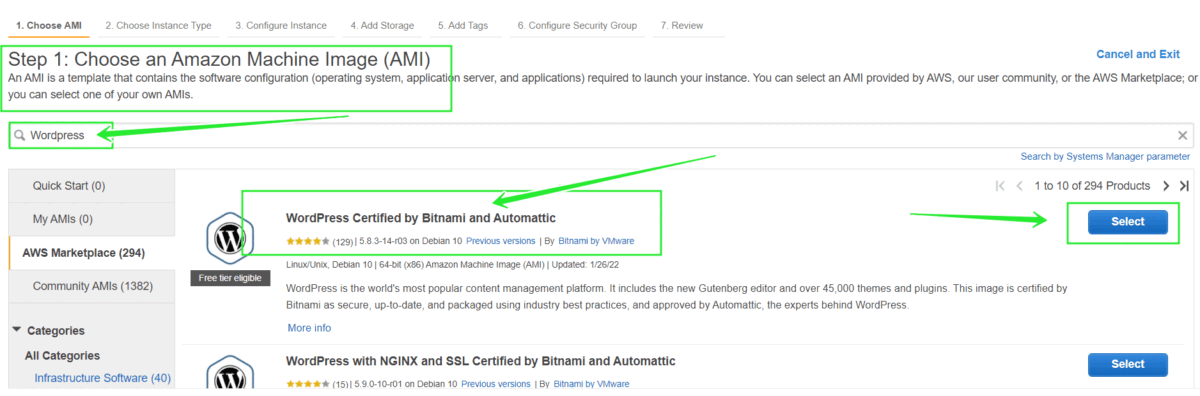1200x396 pixels.
Task: Jump to first page of products
Action: 1000,186
